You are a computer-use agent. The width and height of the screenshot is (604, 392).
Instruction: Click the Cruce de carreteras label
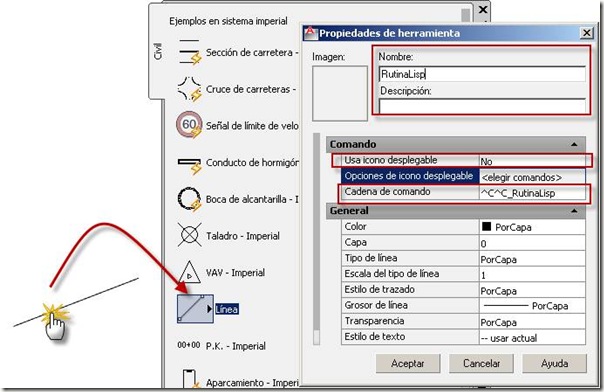pos(251,89)
